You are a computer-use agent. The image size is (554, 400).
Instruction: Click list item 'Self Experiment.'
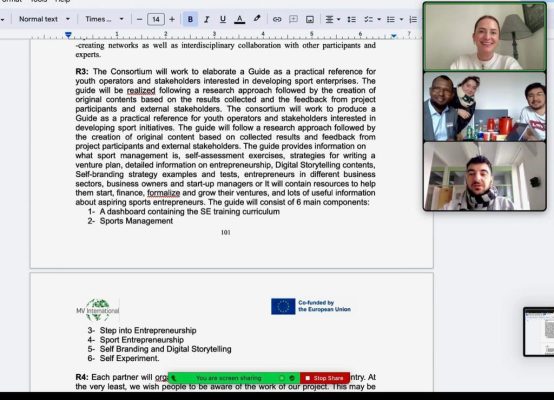point(129,358)
